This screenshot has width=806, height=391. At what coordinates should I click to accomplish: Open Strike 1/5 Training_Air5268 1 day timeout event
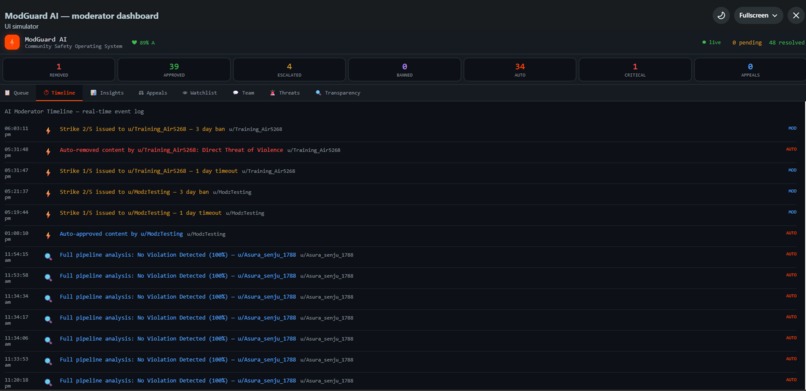tap(149, 171)
